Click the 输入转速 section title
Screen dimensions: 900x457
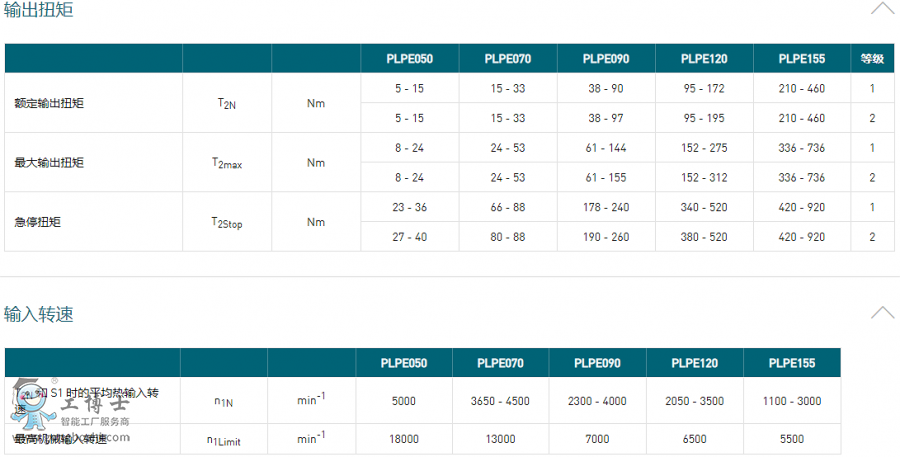[x=38, y=314]
